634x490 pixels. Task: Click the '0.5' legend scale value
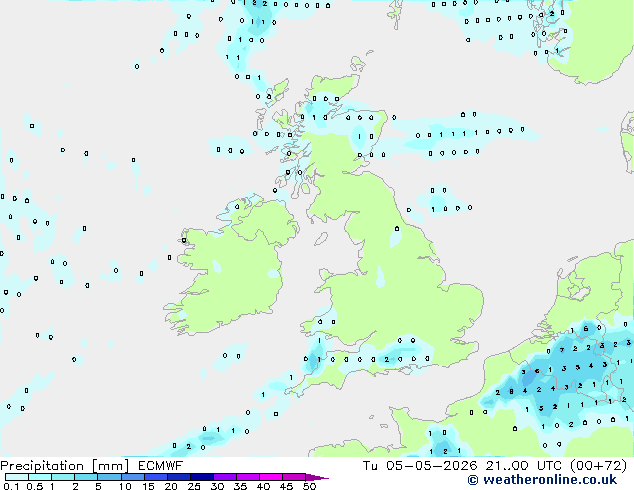click(x=35, y=486)
